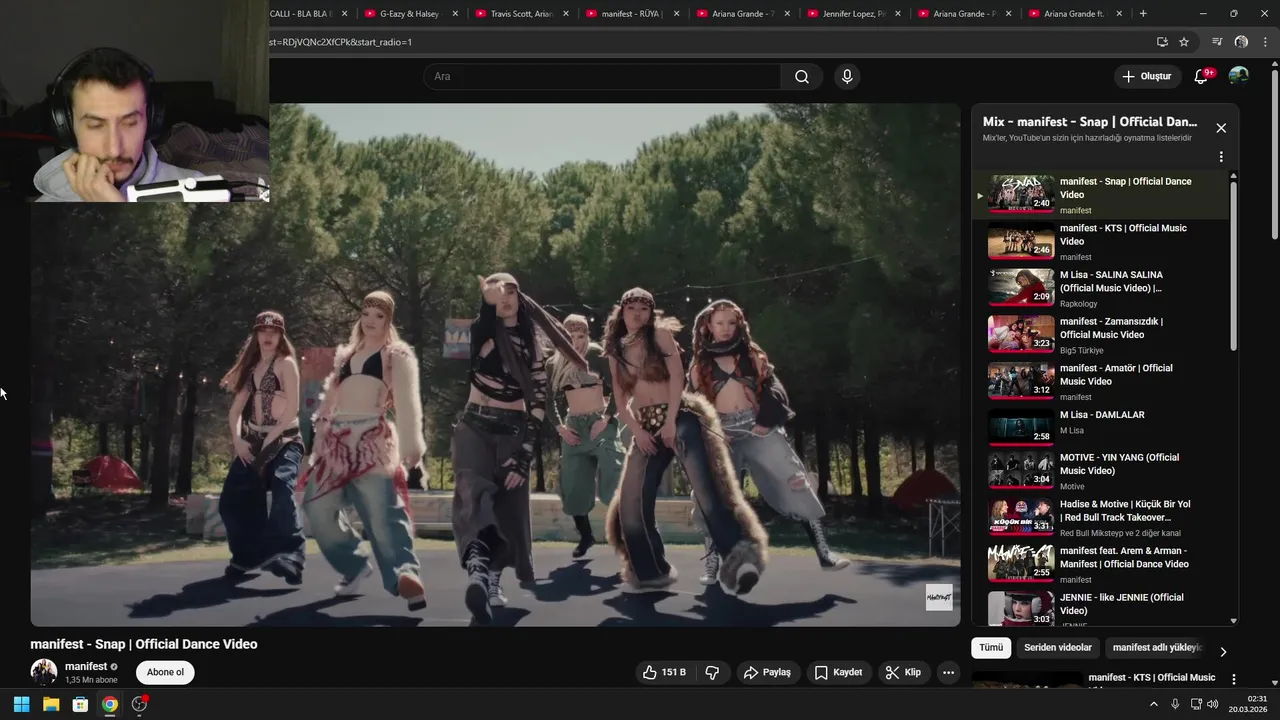Play manifest feat. Arem & Arman in playlist
This screenshot has height=720, width=1280.
coord(1100,565)
